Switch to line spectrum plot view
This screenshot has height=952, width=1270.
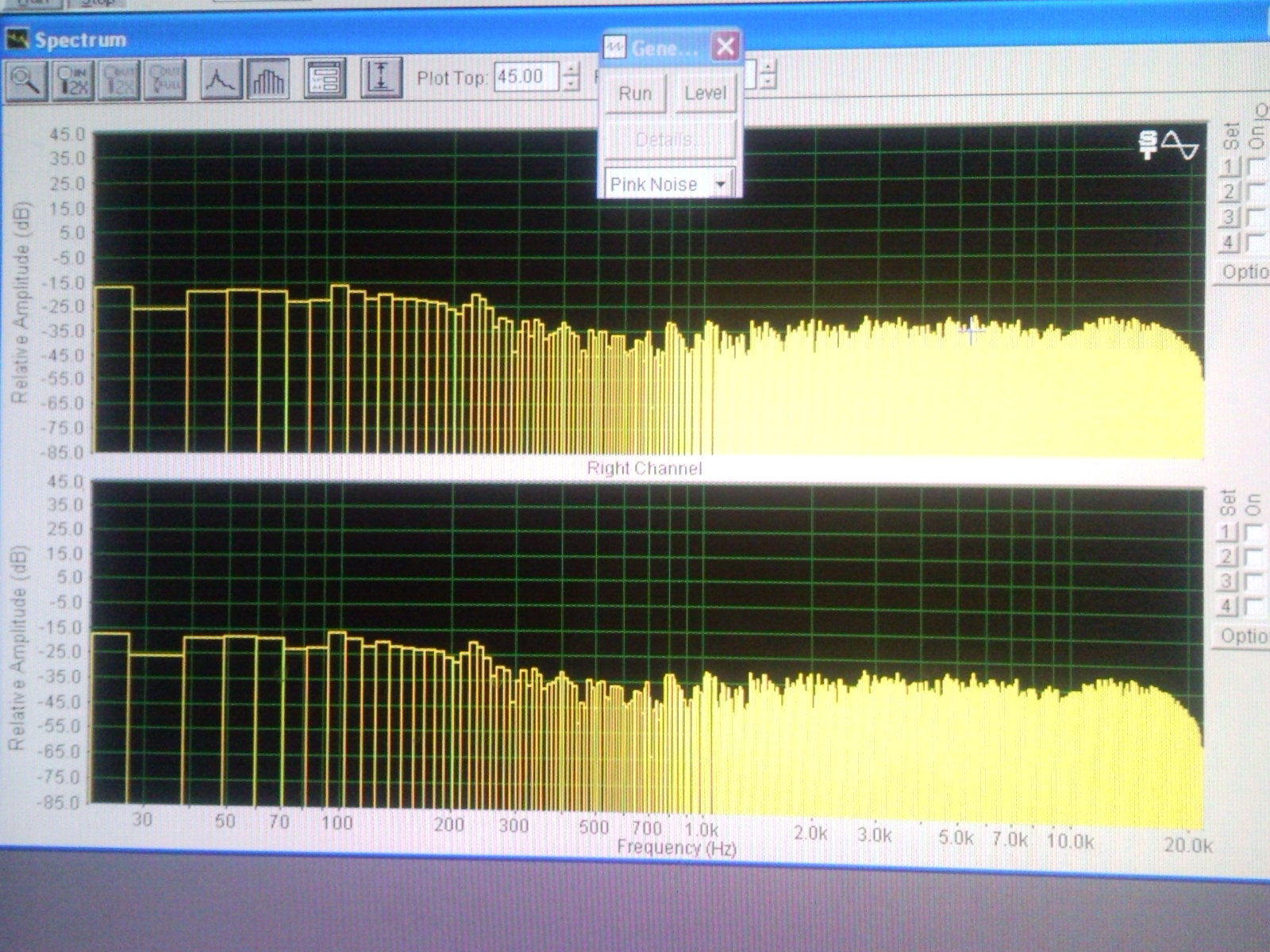221,80
